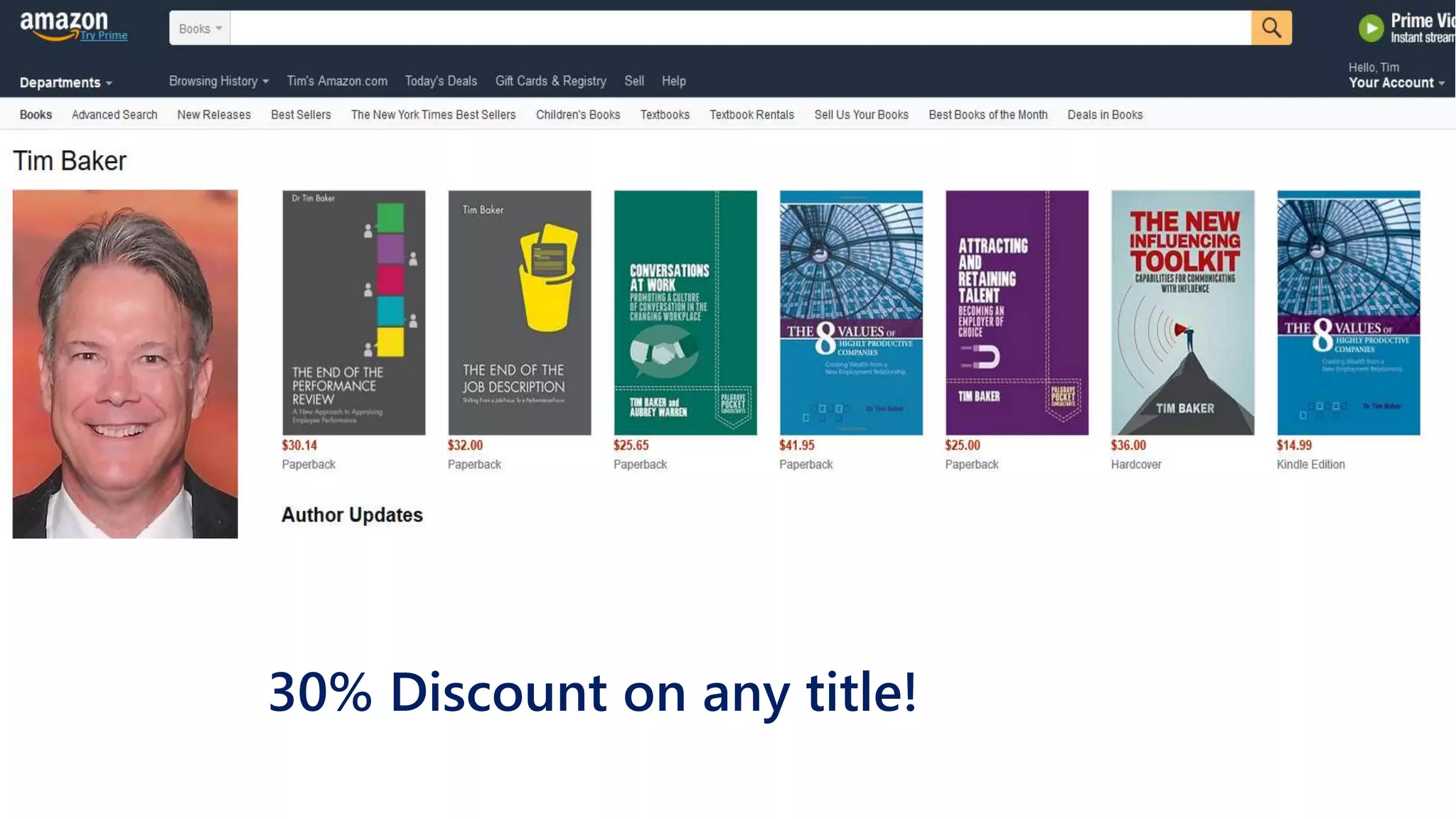Screen dimensions: 1456x819
Task: Click the $32.00 price
Action: [465, 445]
